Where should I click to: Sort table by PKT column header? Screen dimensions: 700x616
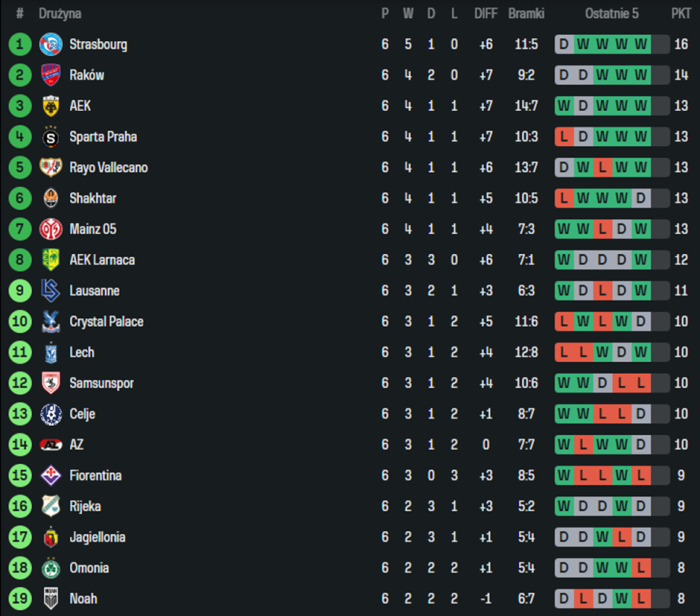pos(680,14)
